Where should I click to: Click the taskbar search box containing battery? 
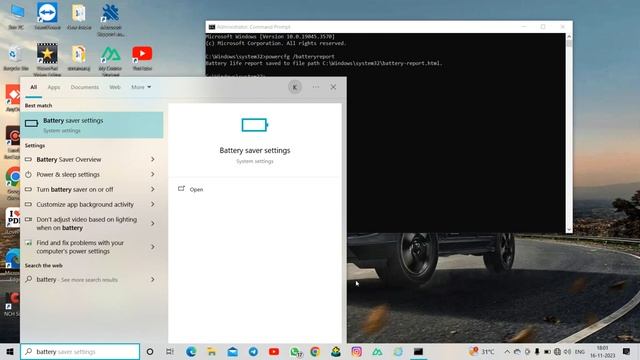[x=80, y=351]
